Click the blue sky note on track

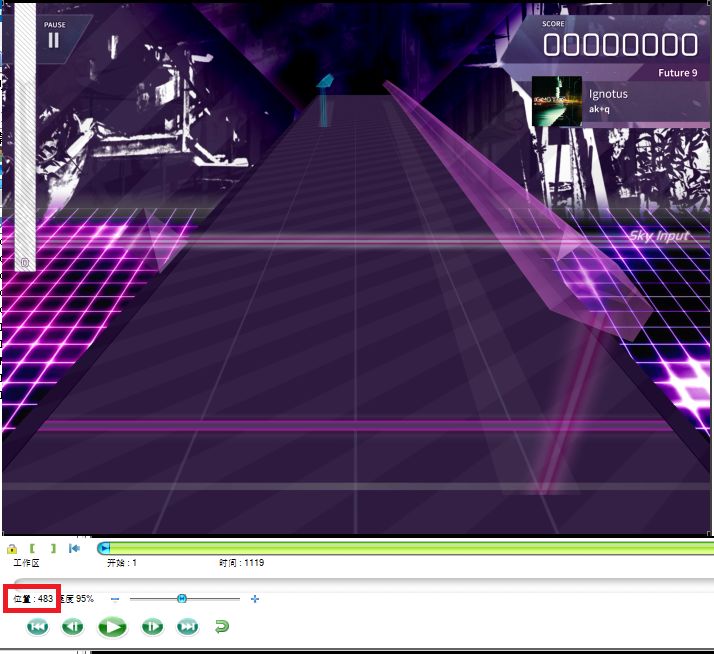click(324, 83)
